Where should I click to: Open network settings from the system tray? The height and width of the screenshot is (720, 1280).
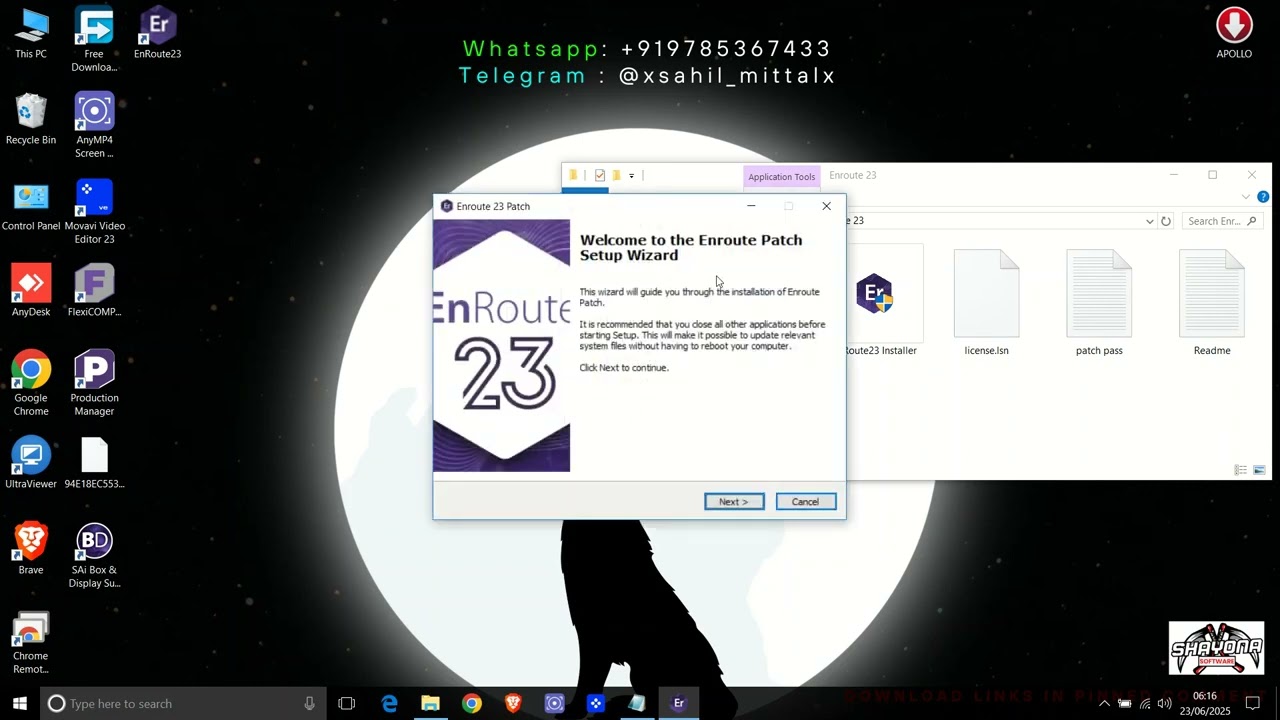1145,704
